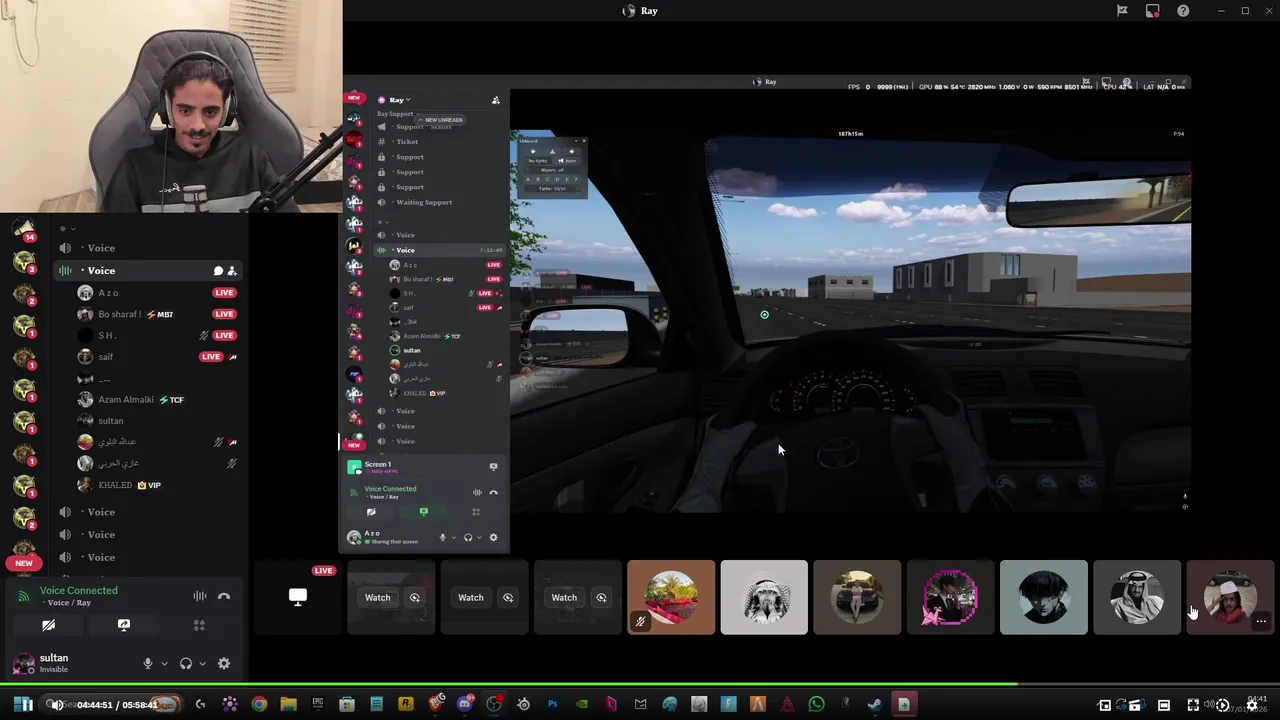The image size is (1280, 720).
Task: Open Discord from the taskbar
Action: click(x=465, y=705)
